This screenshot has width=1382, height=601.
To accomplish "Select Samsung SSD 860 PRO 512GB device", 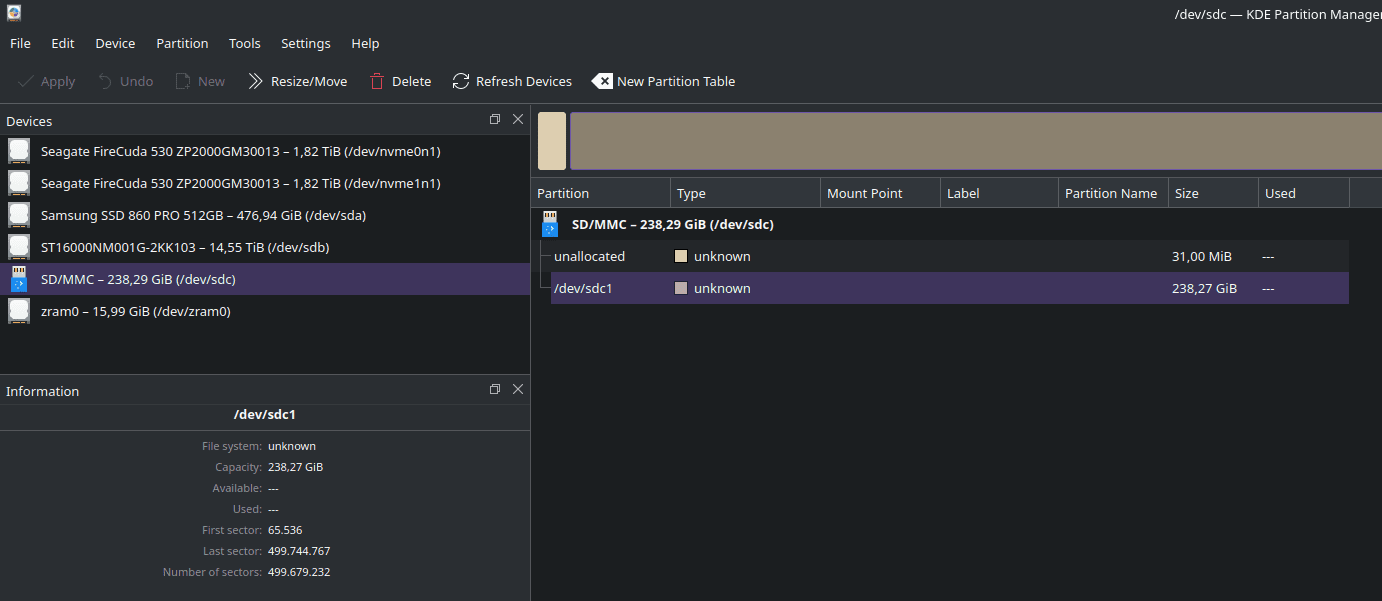I will (x=265, y=215).
